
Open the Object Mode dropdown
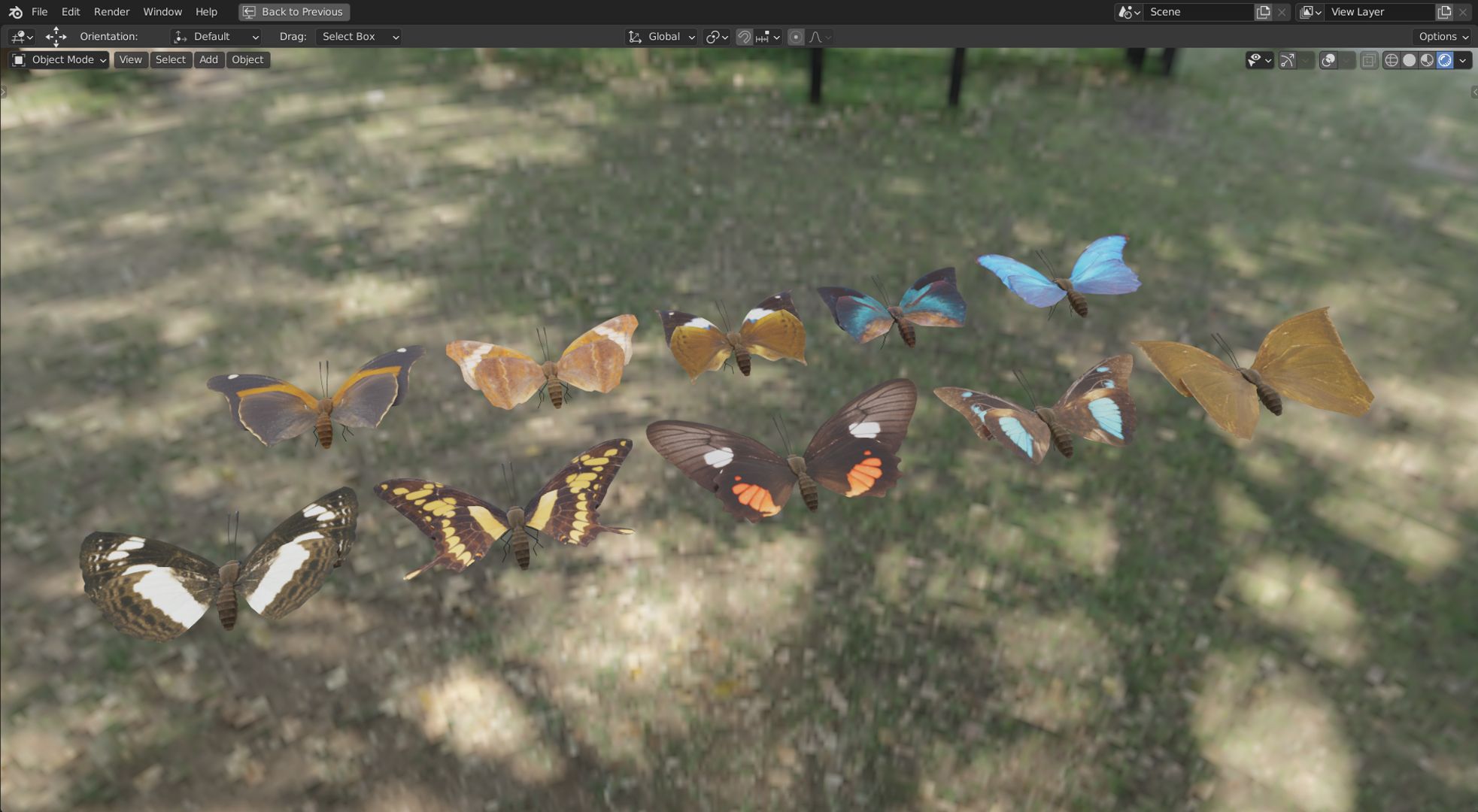tap(59, 60)
